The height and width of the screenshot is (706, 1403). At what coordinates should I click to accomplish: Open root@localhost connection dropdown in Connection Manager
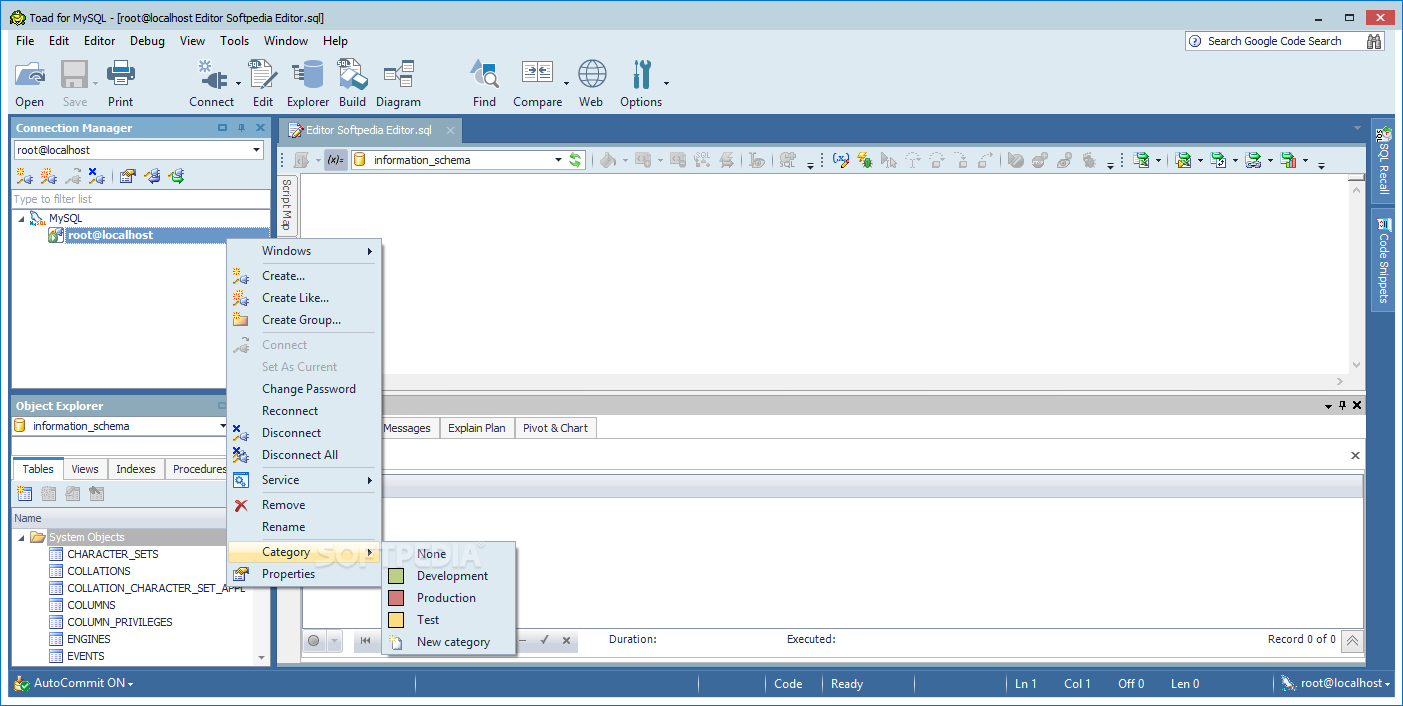tap(256, 150)
